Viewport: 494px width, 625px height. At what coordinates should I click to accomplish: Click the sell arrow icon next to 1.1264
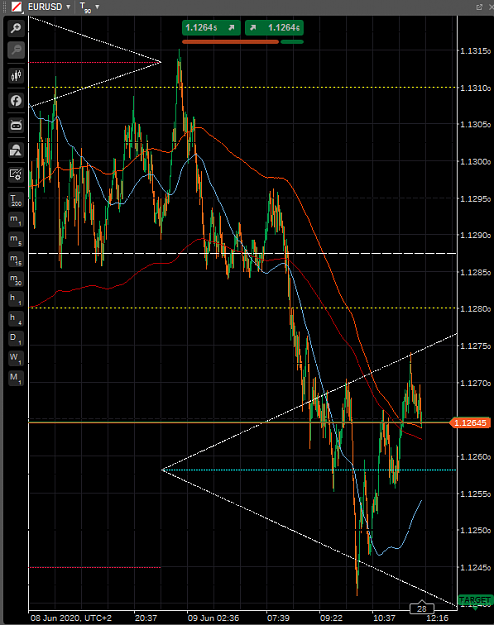coord(231,28)
